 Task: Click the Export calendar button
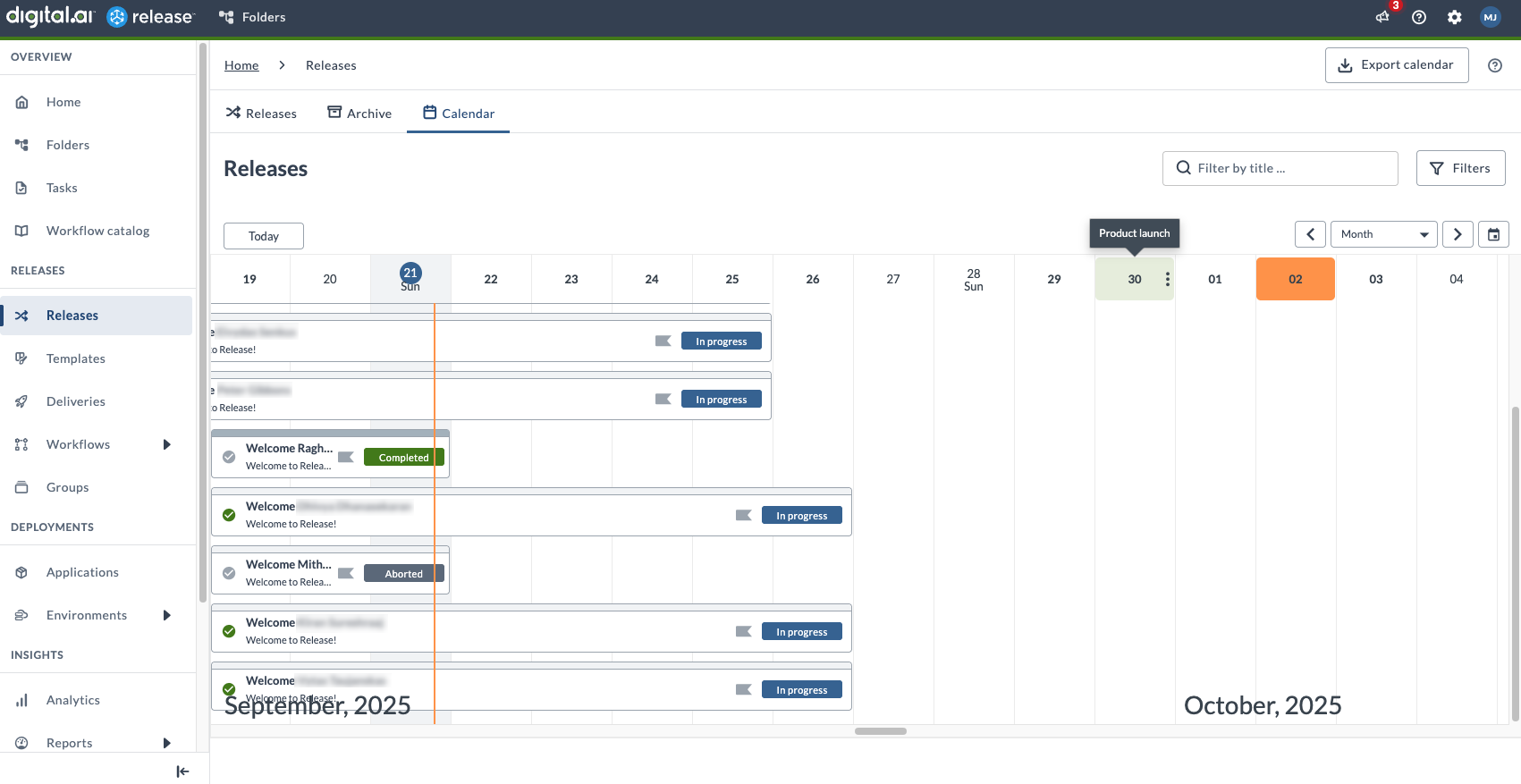tap(1396, 65)
